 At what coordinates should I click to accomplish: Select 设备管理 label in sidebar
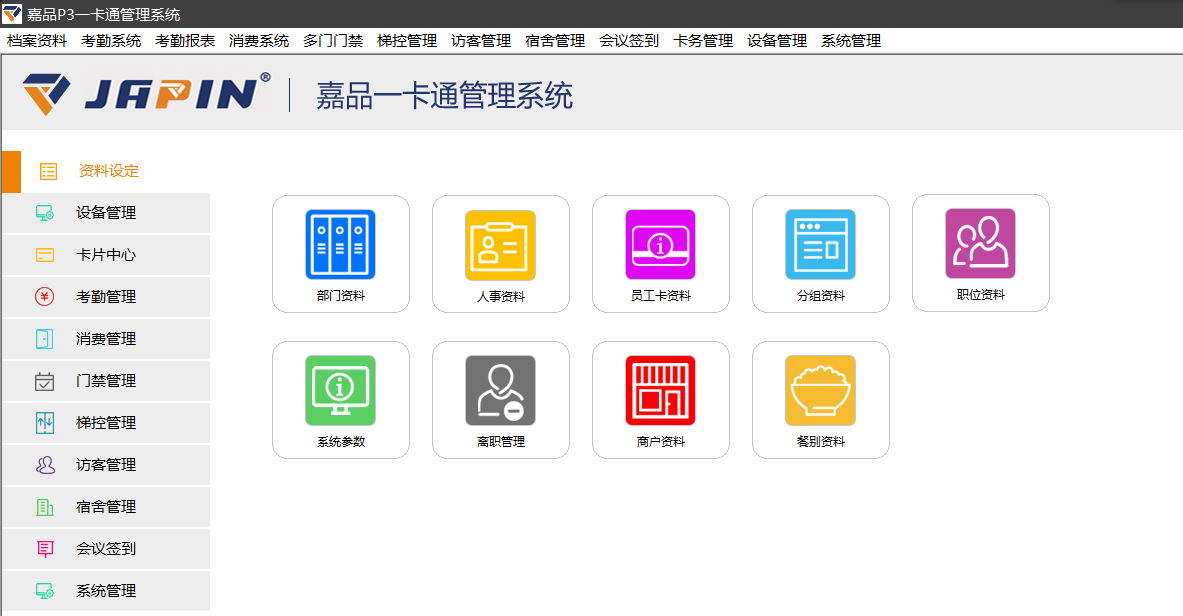[106, 213]
